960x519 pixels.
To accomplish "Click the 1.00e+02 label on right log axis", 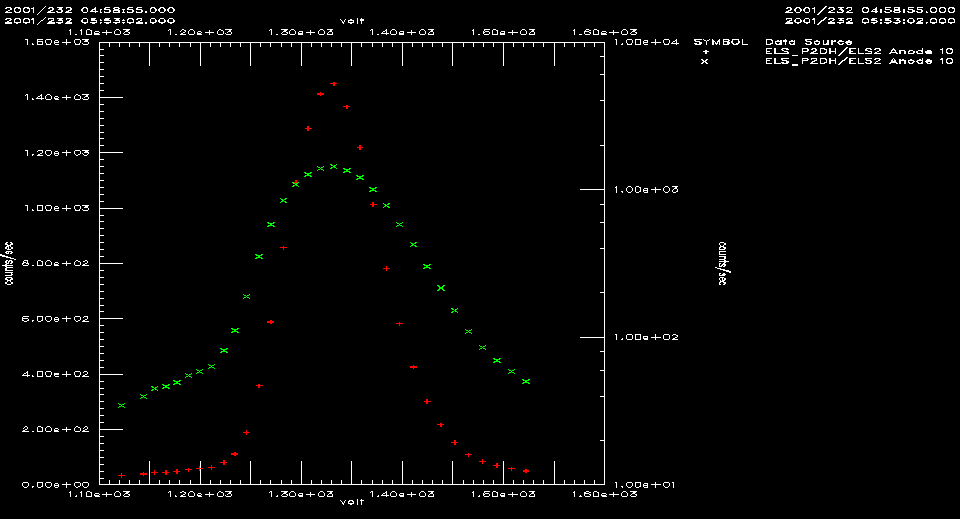I will pyautogui.click(x=646, y=337).
